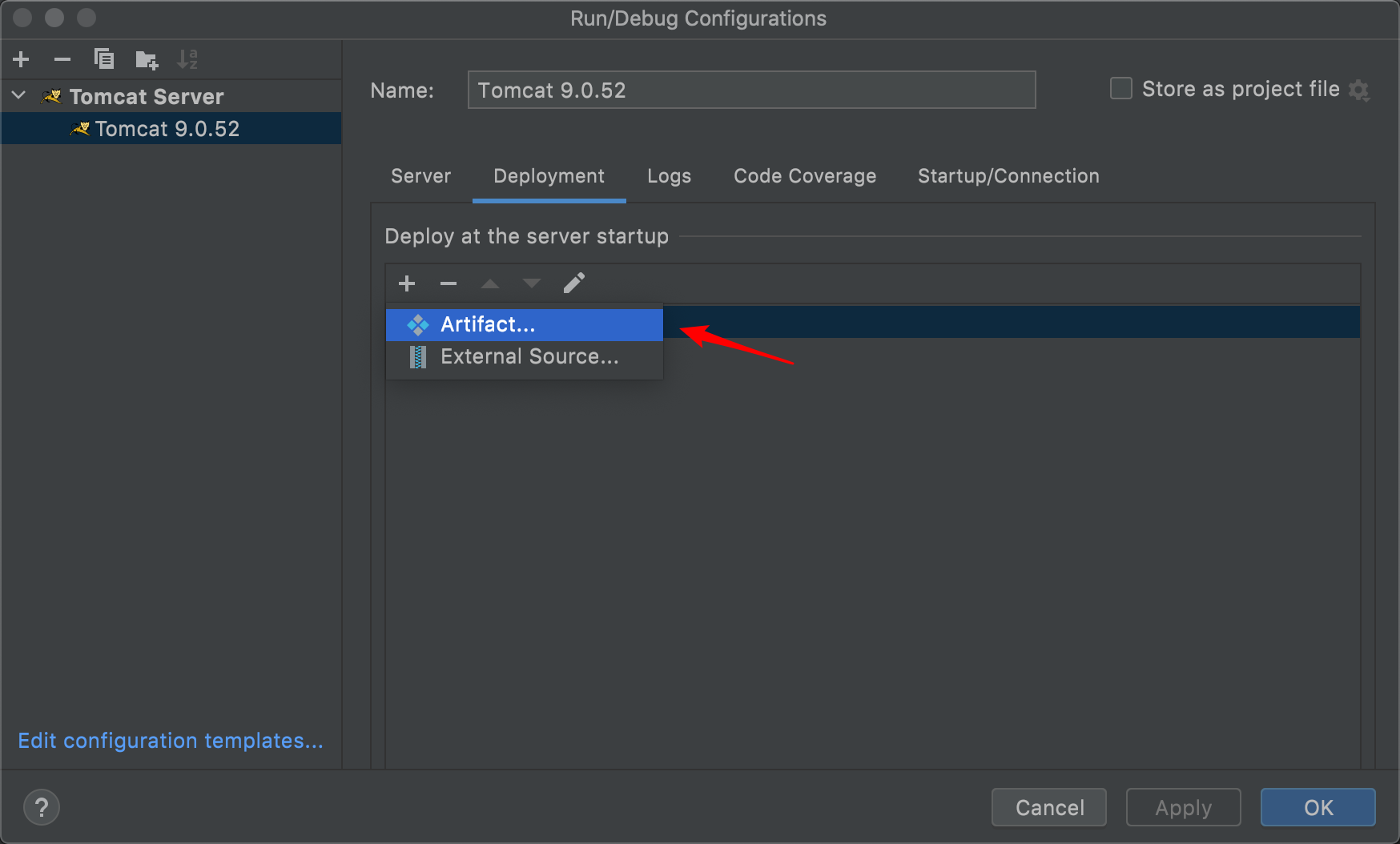Viewport: 1400px width, 844px height.
Task: Add a new run configuration
Action: click(22, 59)
